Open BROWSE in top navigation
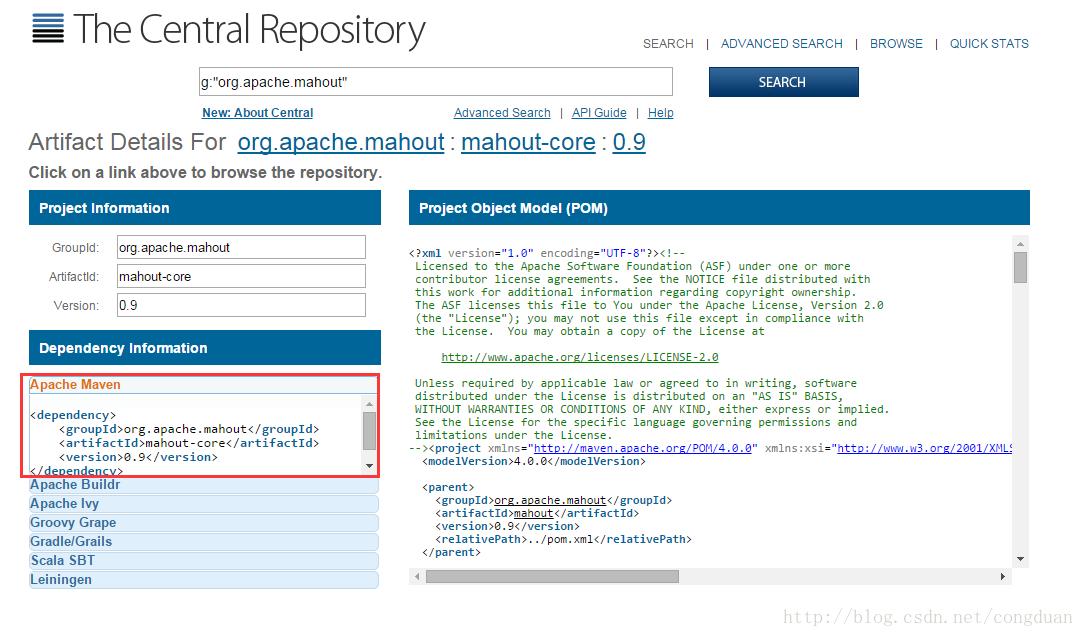Viewport: 1084px width, 637px height. [896, 44]
